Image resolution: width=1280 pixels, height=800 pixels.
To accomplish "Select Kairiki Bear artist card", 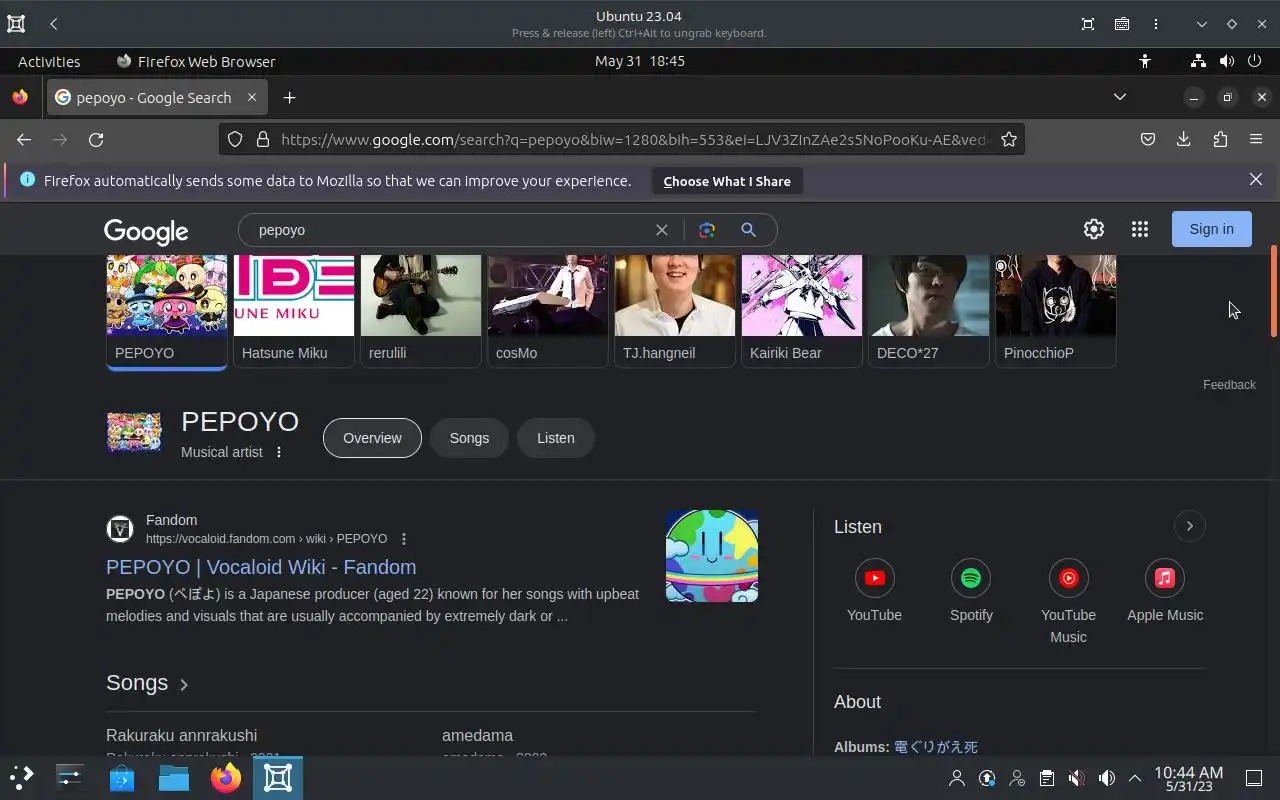I will (802, 311).
